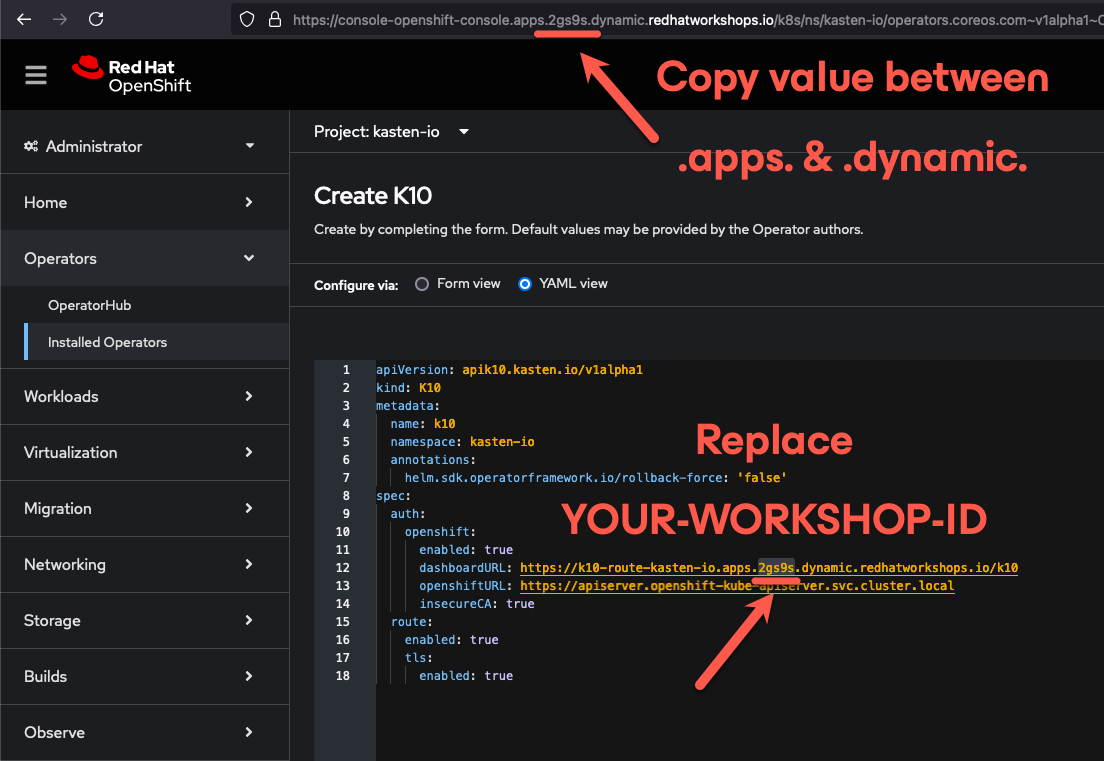Select the Form view radio button
Screen dimensions: 1104x761
(422, 284)
